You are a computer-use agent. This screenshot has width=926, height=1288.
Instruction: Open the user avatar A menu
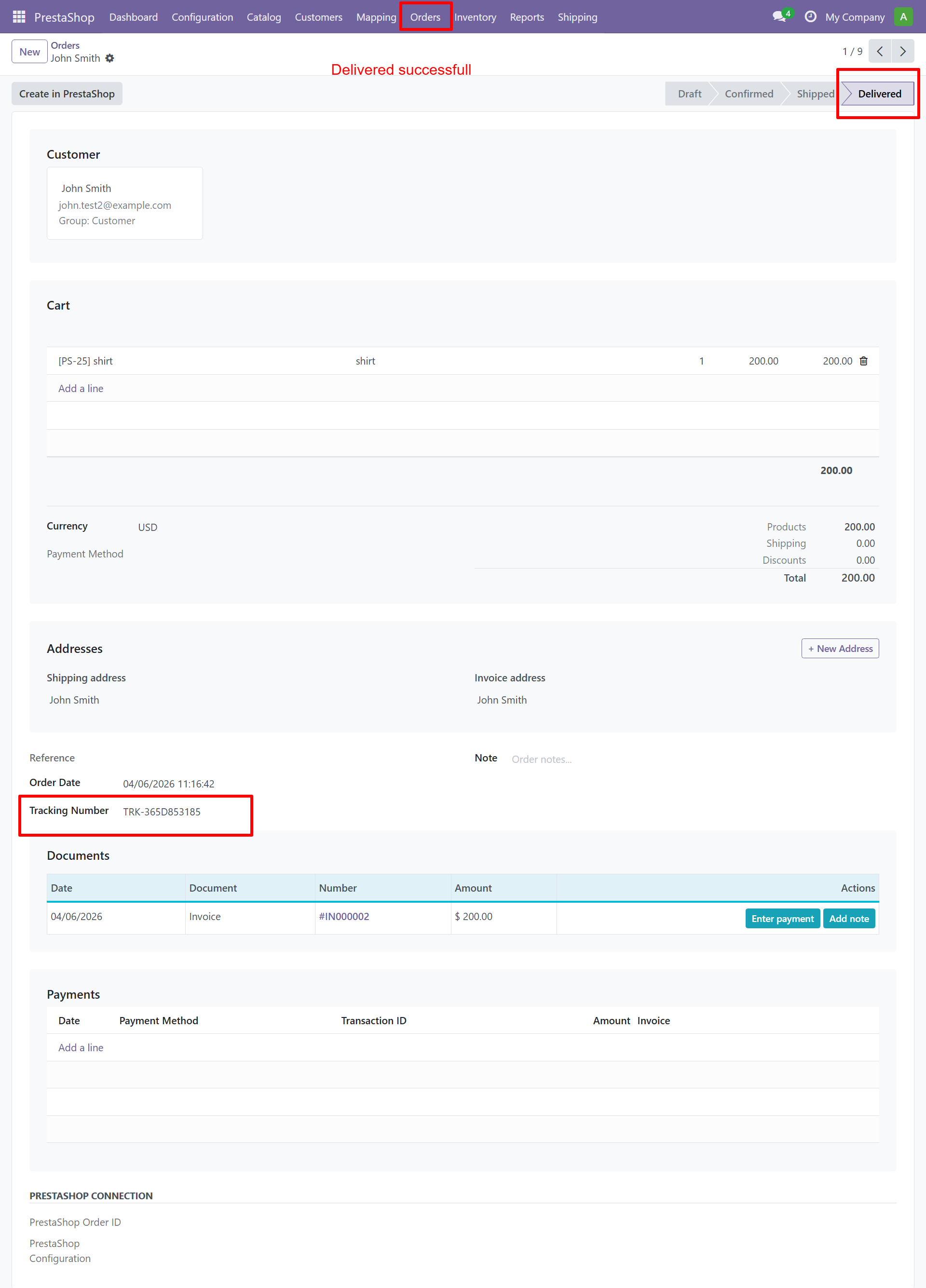(903, 17)
